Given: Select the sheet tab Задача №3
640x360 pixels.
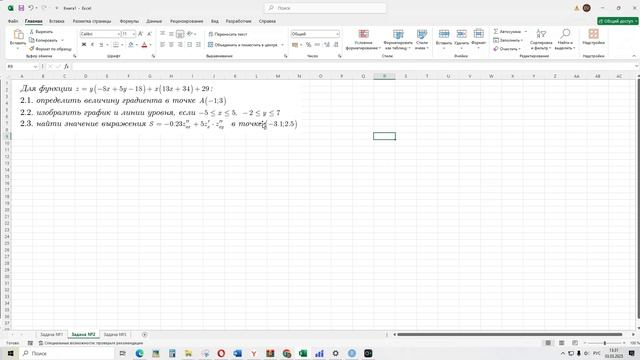Looking at the screenshot, I should (115, 334).
